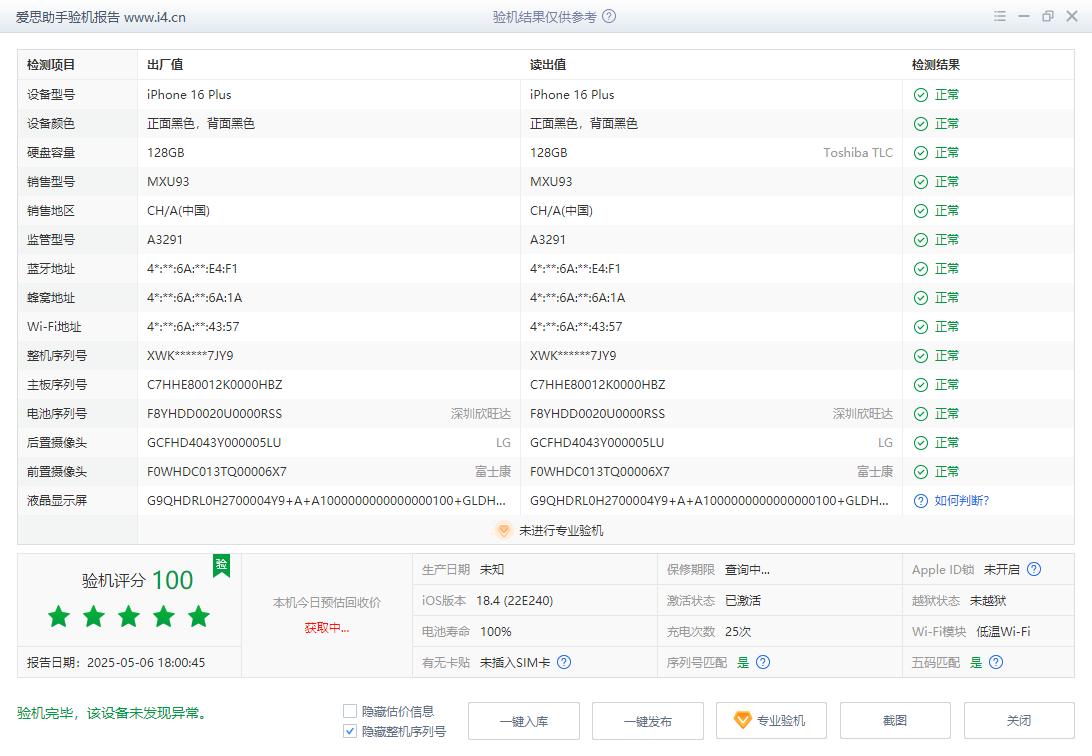Click the green check icon for 设备颜色

[x=921, y=124]
